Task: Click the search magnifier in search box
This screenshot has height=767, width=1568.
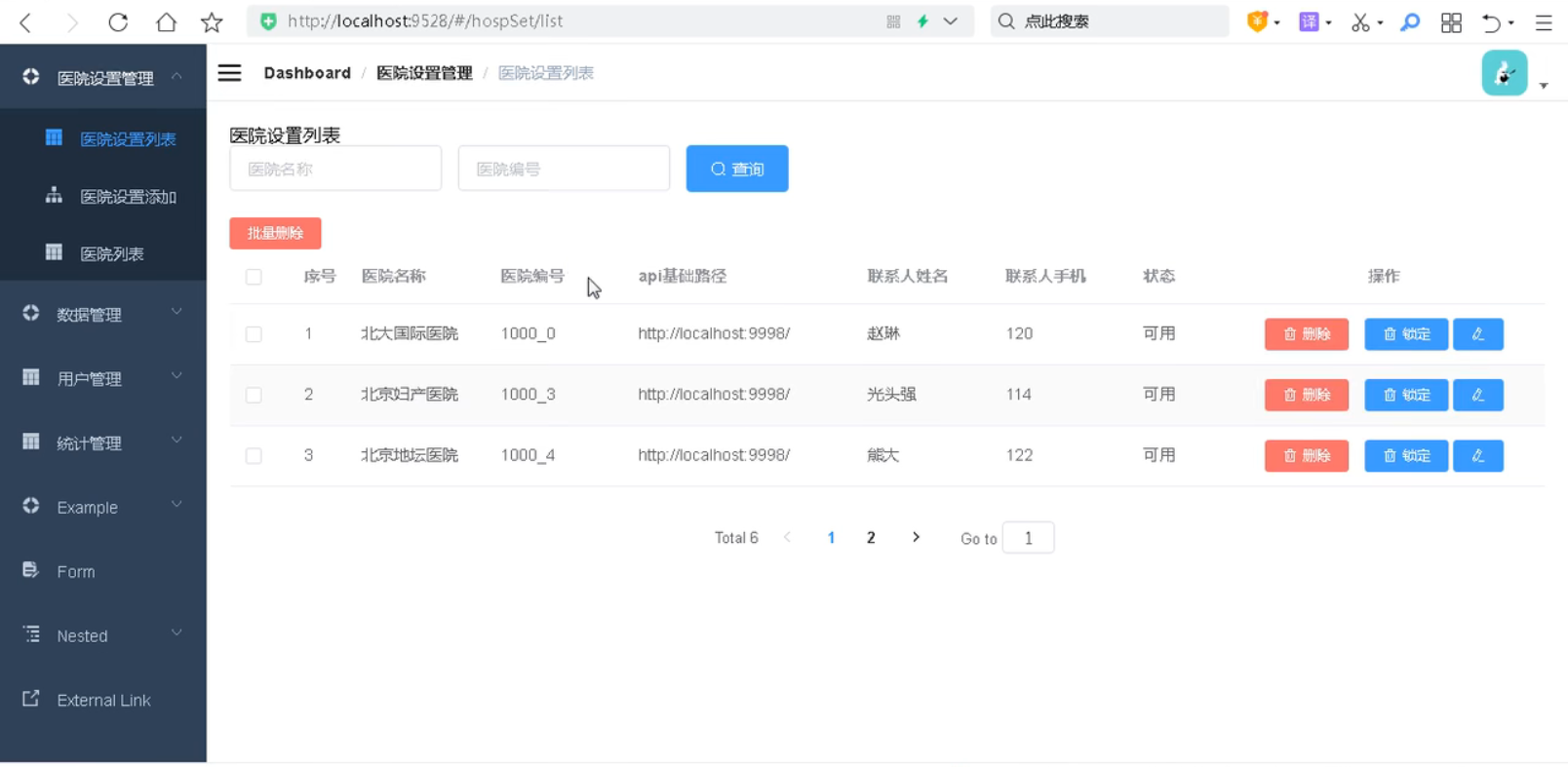Action: (1006, 21)
